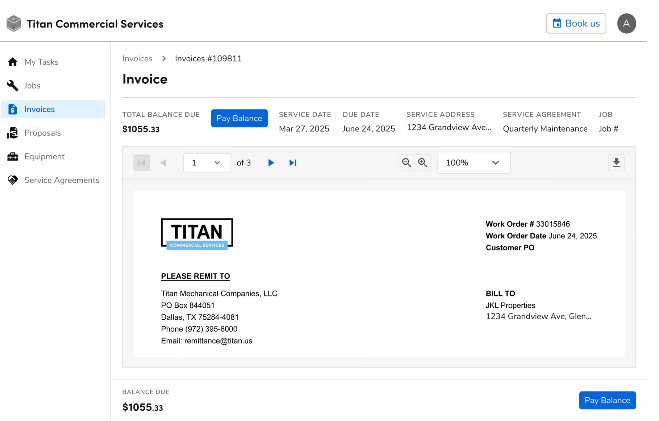This screenshot has height=421, width=659.
Task: Click Dallas, TX 75284-4081 line
Action: pos(200,317)
